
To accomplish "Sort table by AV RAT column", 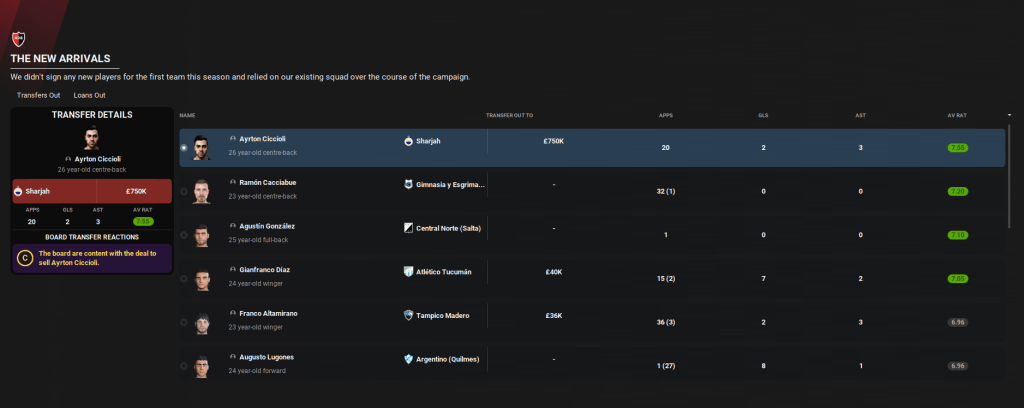I will click(x=957, y=115).
